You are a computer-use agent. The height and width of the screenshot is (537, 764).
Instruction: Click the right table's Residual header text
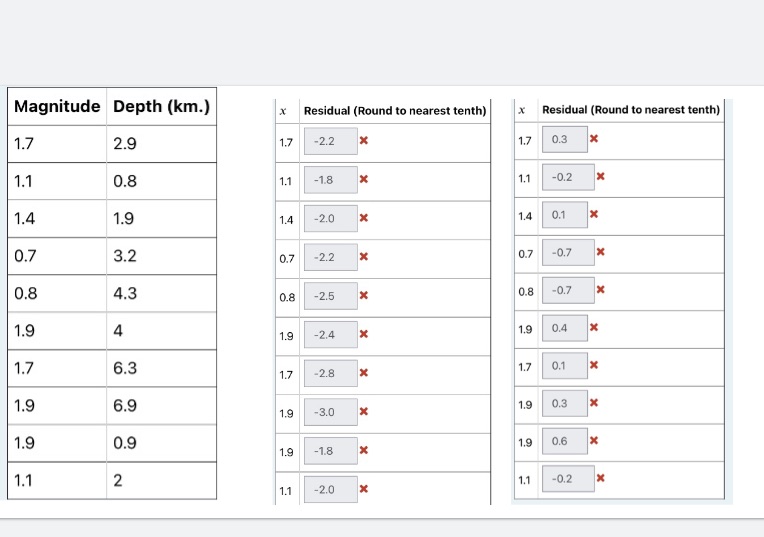click(x=630, y=110)
